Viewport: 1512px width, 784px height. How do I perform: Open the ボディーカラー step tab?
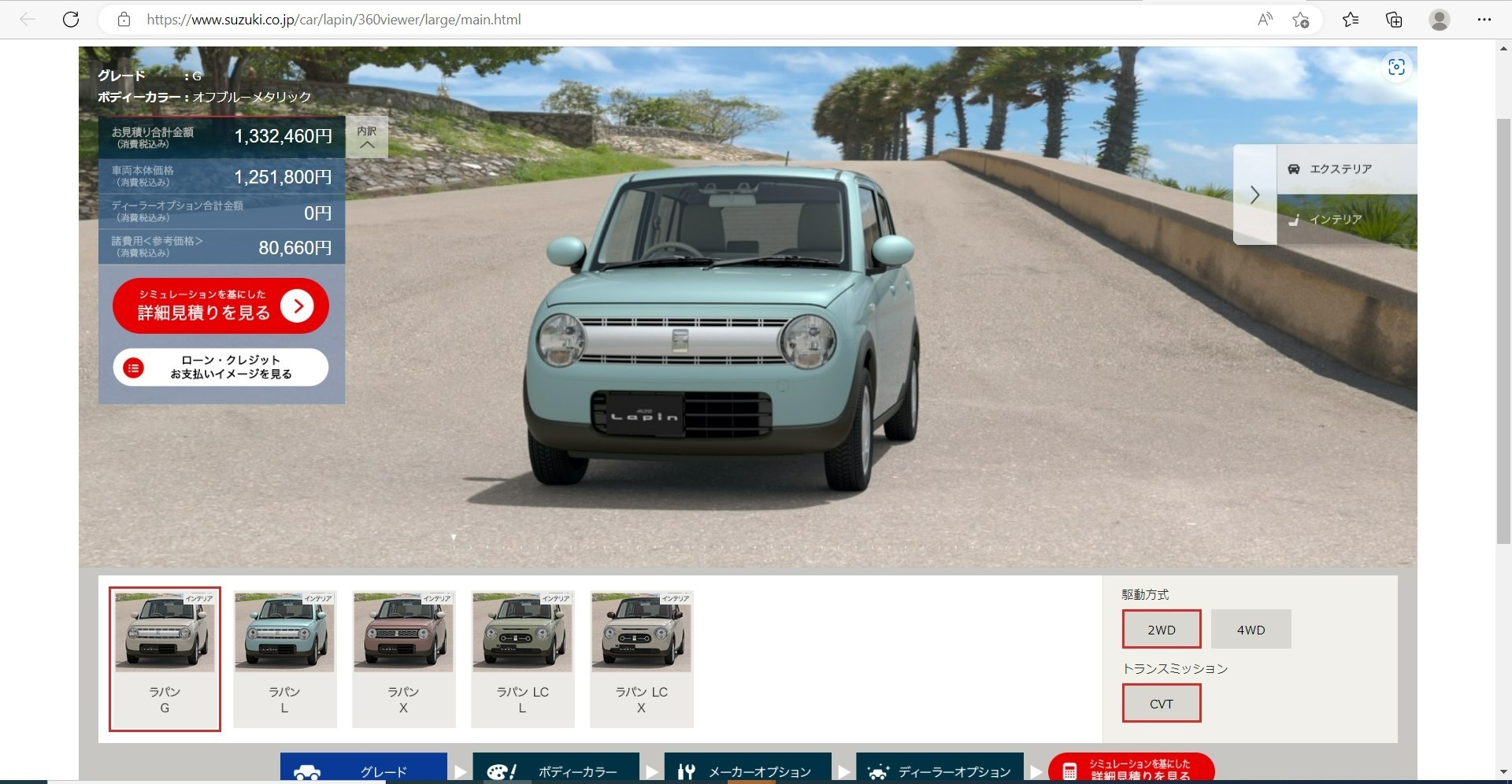[556, 767]
